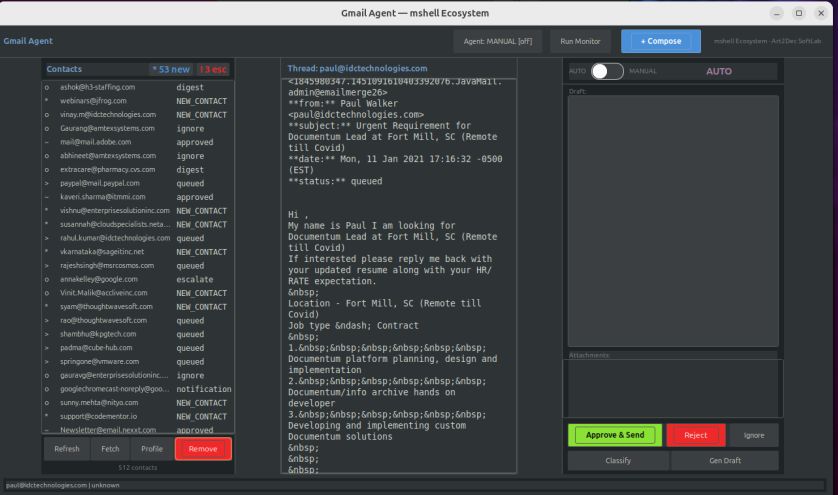Select contact padma@cube-hub.com
838x495 pixels.
138,348
